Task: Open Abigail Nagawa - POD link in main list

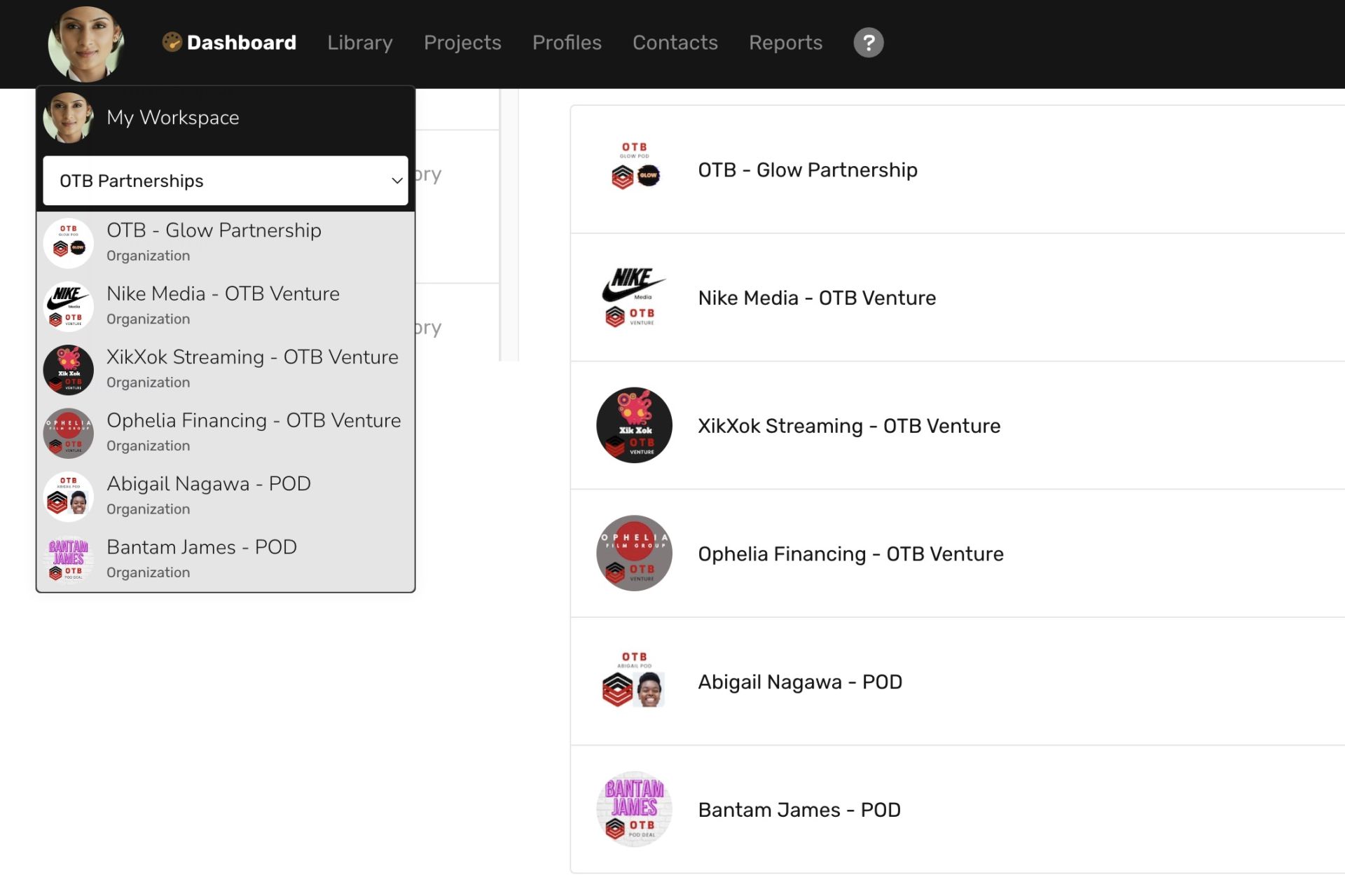Action: tap(800, 682)
